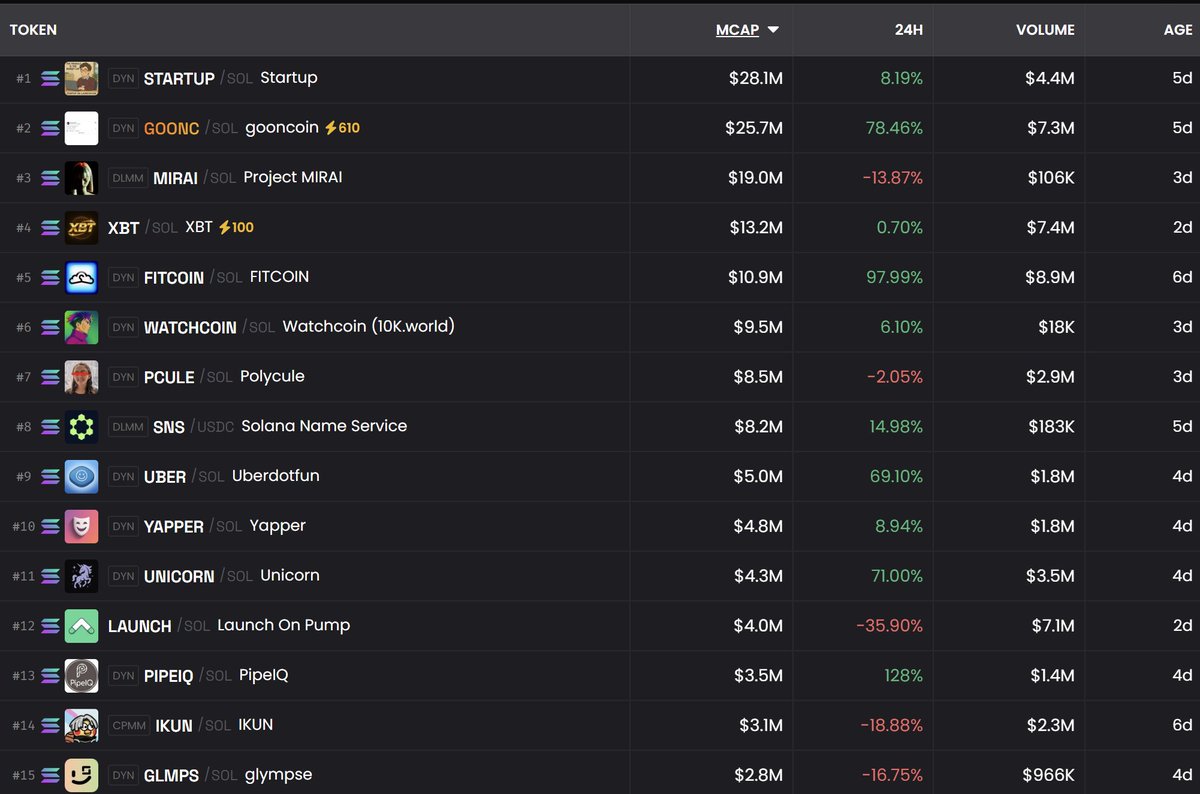The width and height of the screenshot is (1200, 794).
Task: Click the #12 rank number
Action: pyautogui.click(x=23, y=626)
